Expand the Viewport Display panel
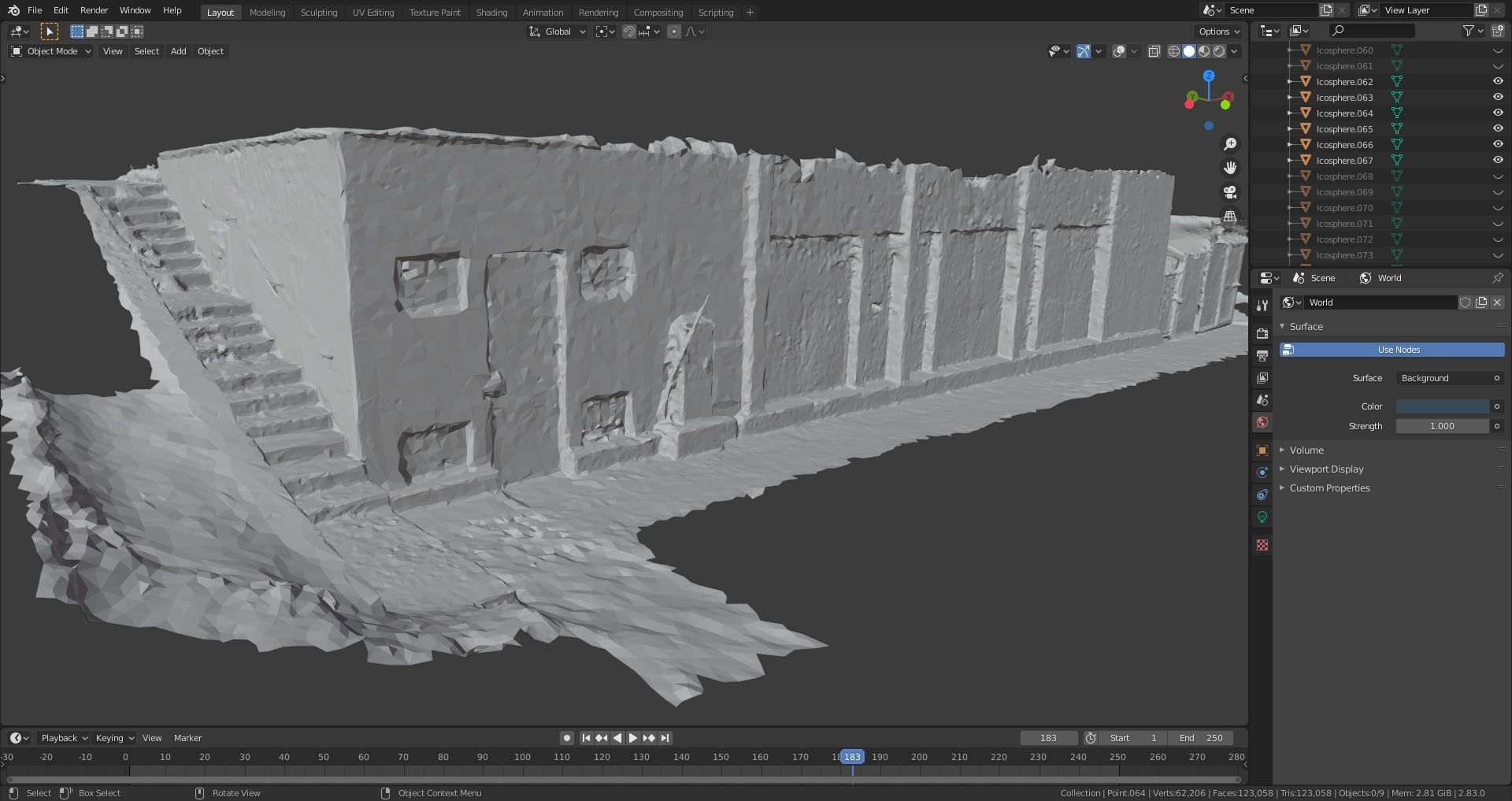 pos(1325,469)
